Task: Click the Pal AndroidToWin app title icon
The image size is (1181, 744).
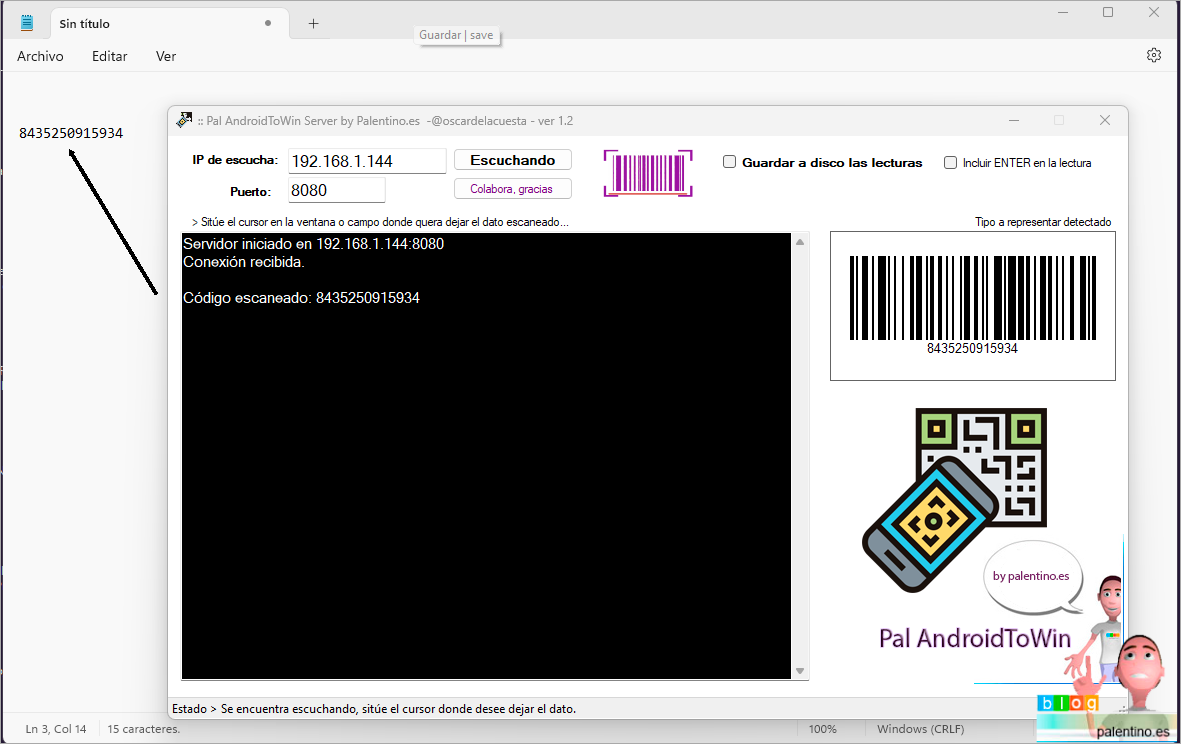Action: [184, 120]
